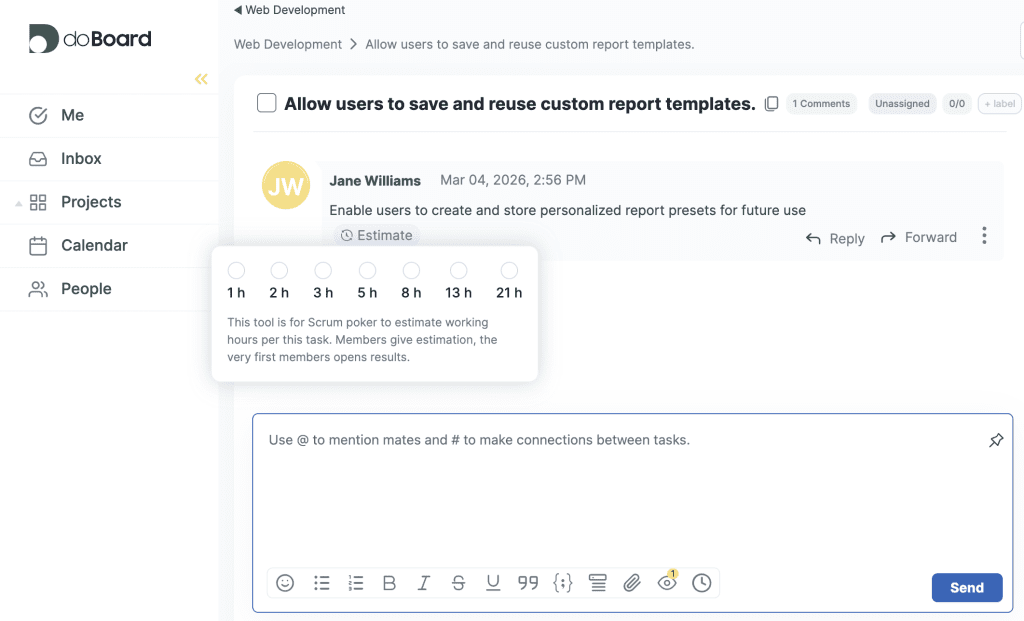Select the 8 h estimate option
This screenshot has width=1024, height=621.
(411, 270)
